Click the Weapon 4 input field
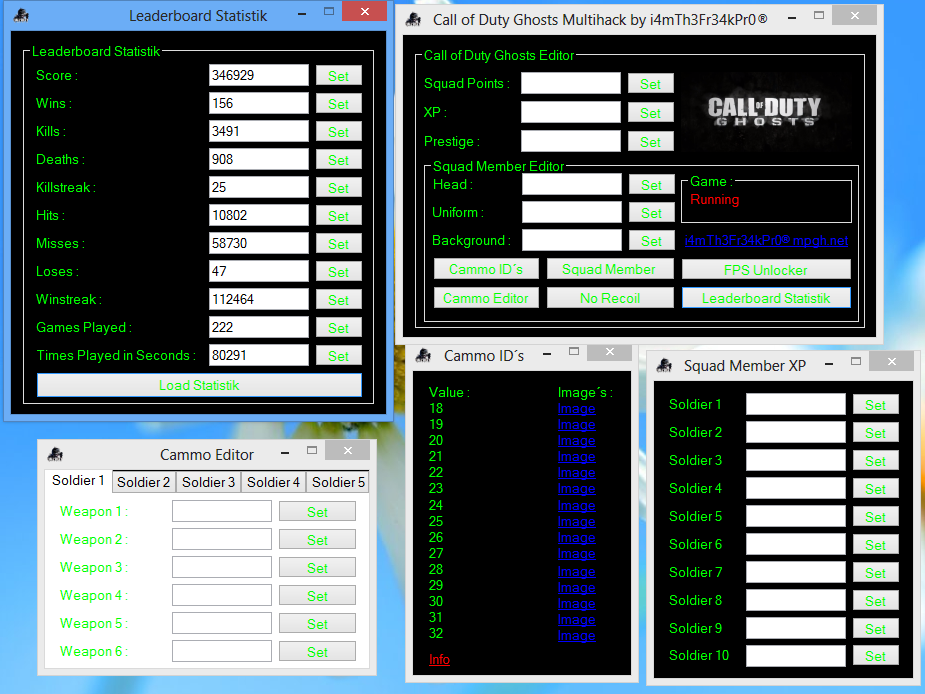925x694 pixels. point(222,595)
